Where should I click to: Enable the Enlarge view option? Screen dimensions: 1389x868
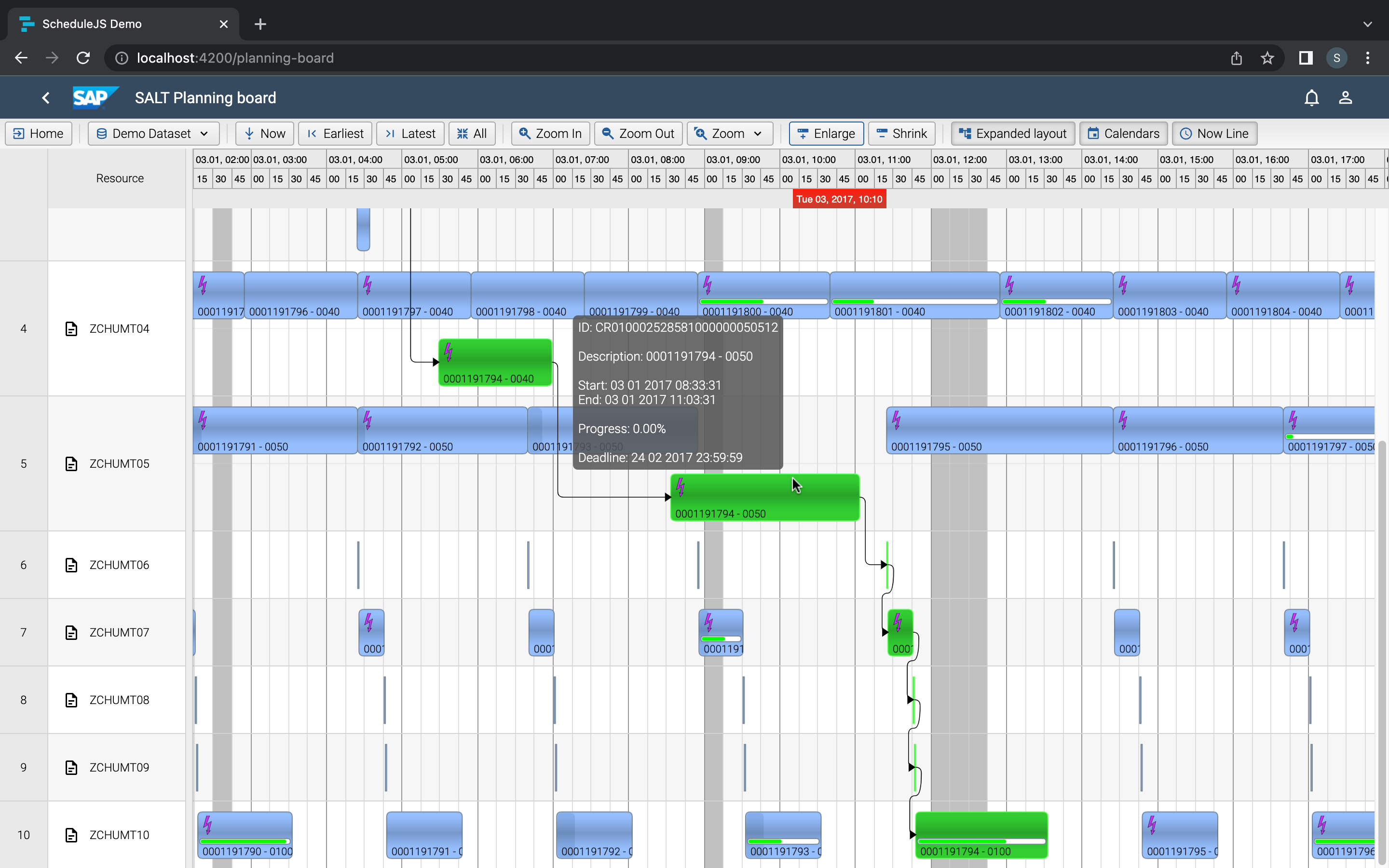[825, 133]
